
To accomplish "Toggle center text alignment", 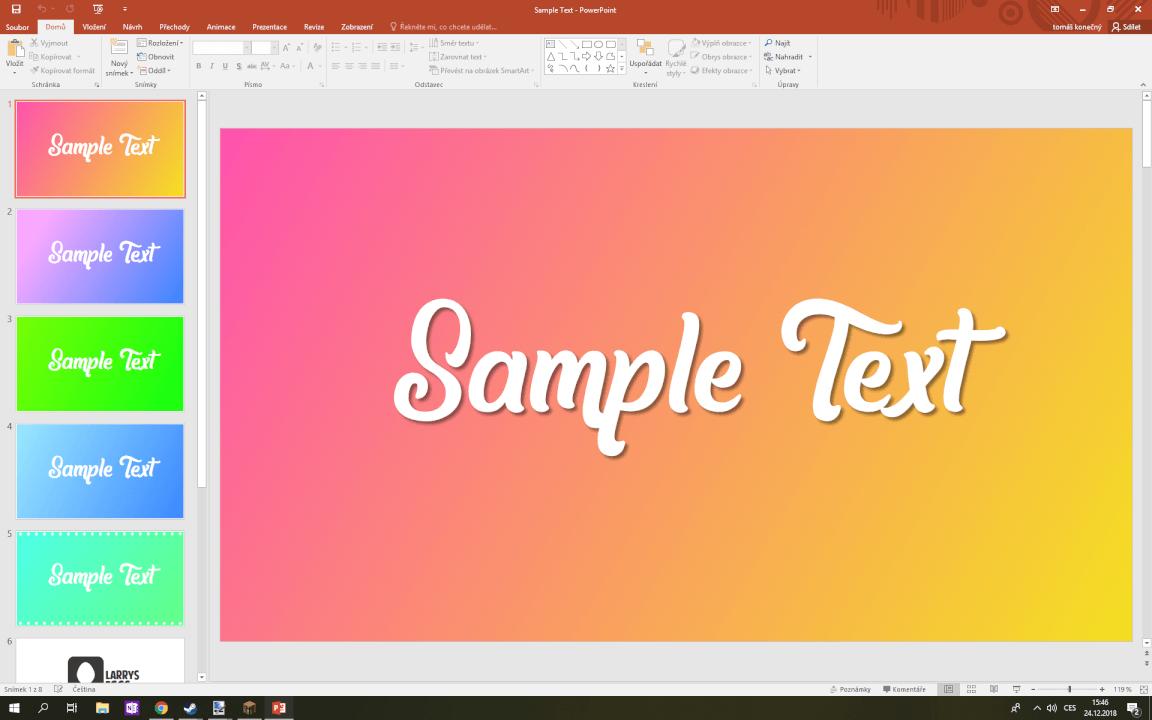I will coord(347,66).
